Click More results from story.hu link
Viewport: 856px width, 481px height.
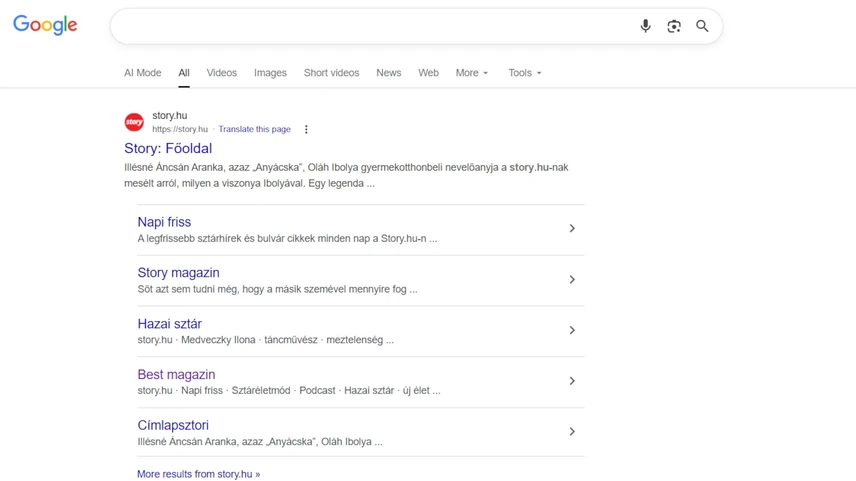point(199,474)
